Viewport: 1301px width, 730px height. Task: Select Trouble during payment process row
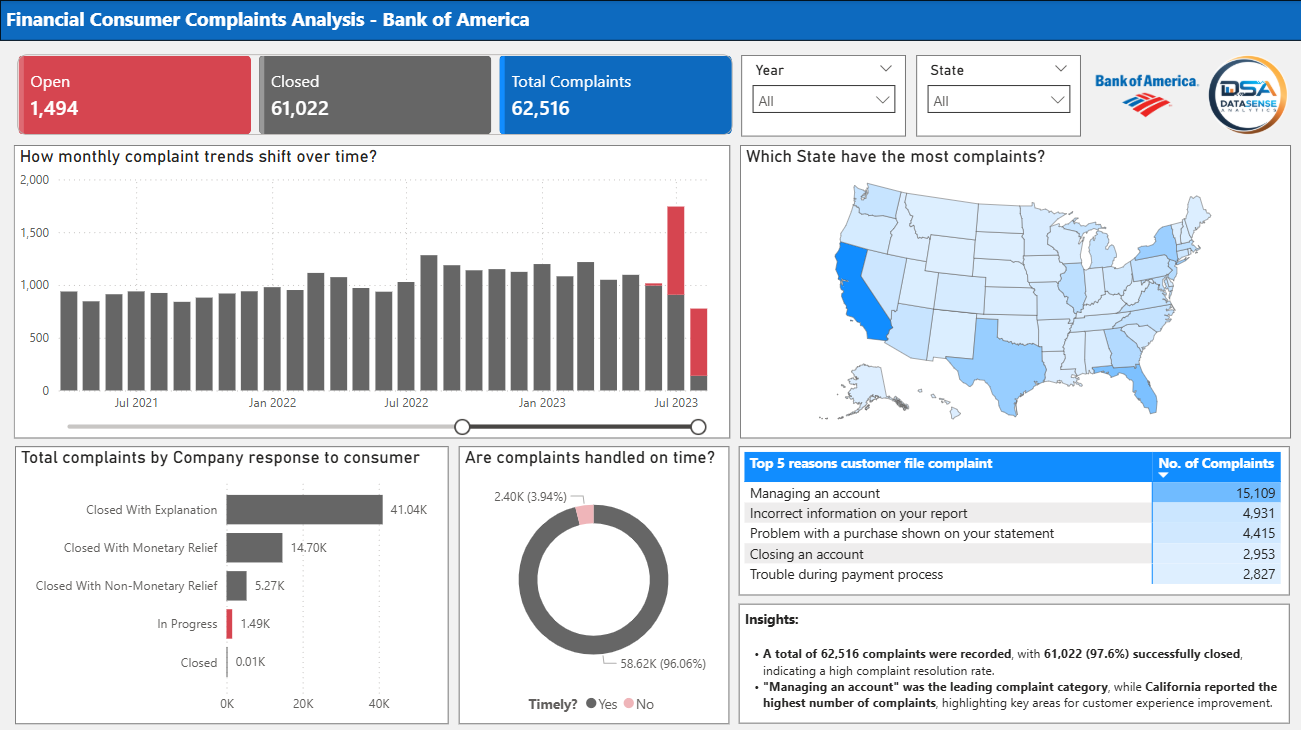(1014, 574)
